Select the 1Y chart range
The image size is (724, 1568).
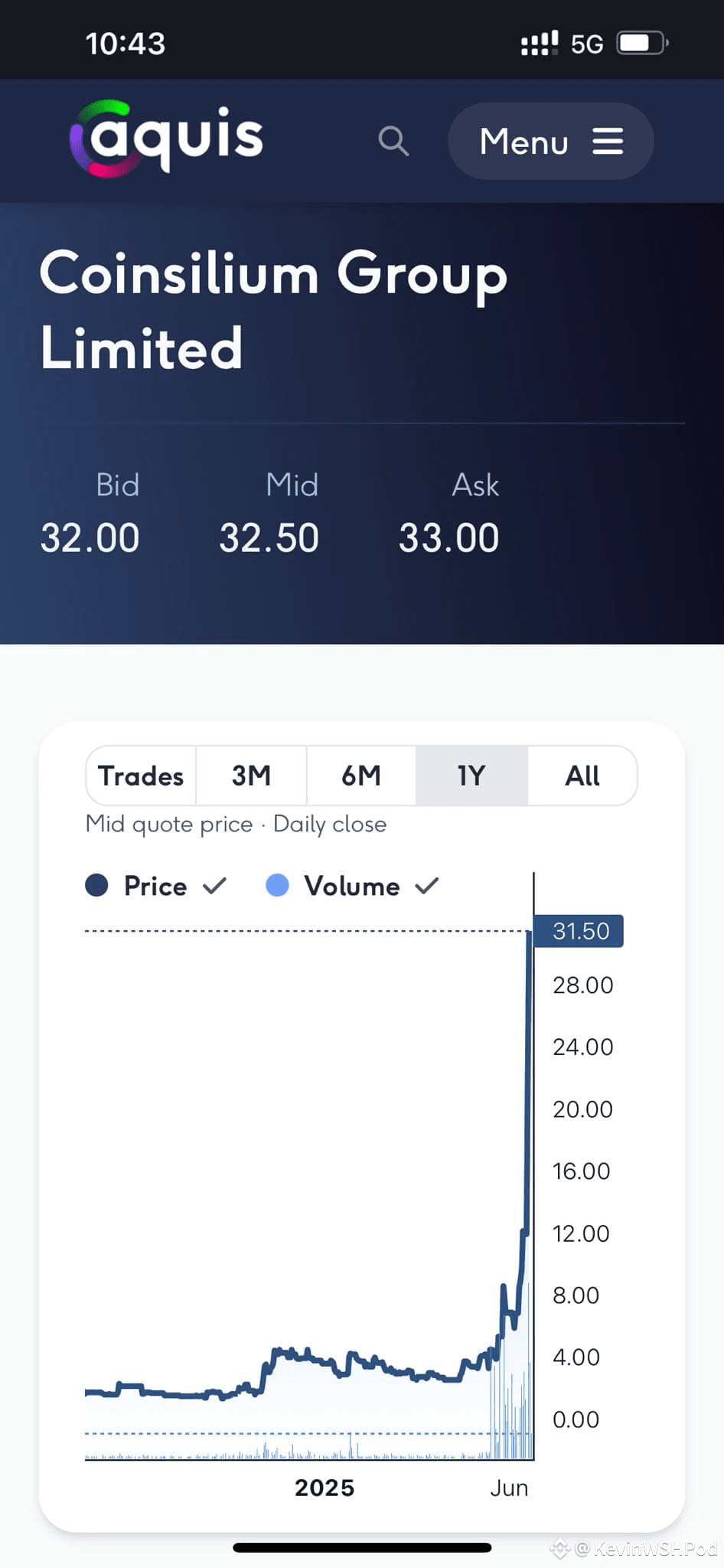(x=471, y=776)
